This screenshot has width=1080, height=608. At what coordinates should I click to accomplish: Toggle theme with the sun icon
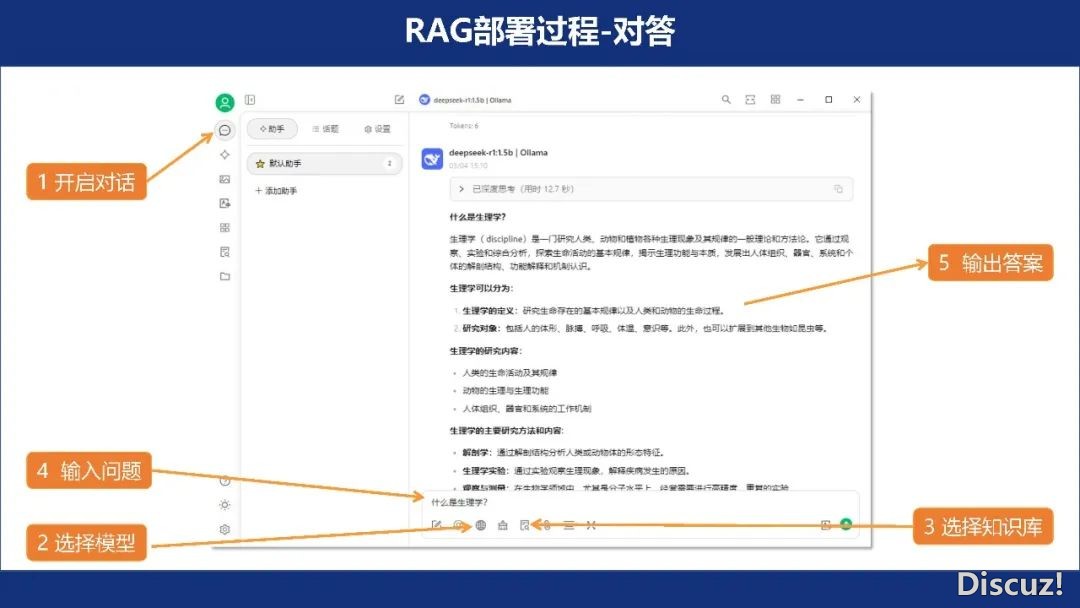click(x=225, y=505)
